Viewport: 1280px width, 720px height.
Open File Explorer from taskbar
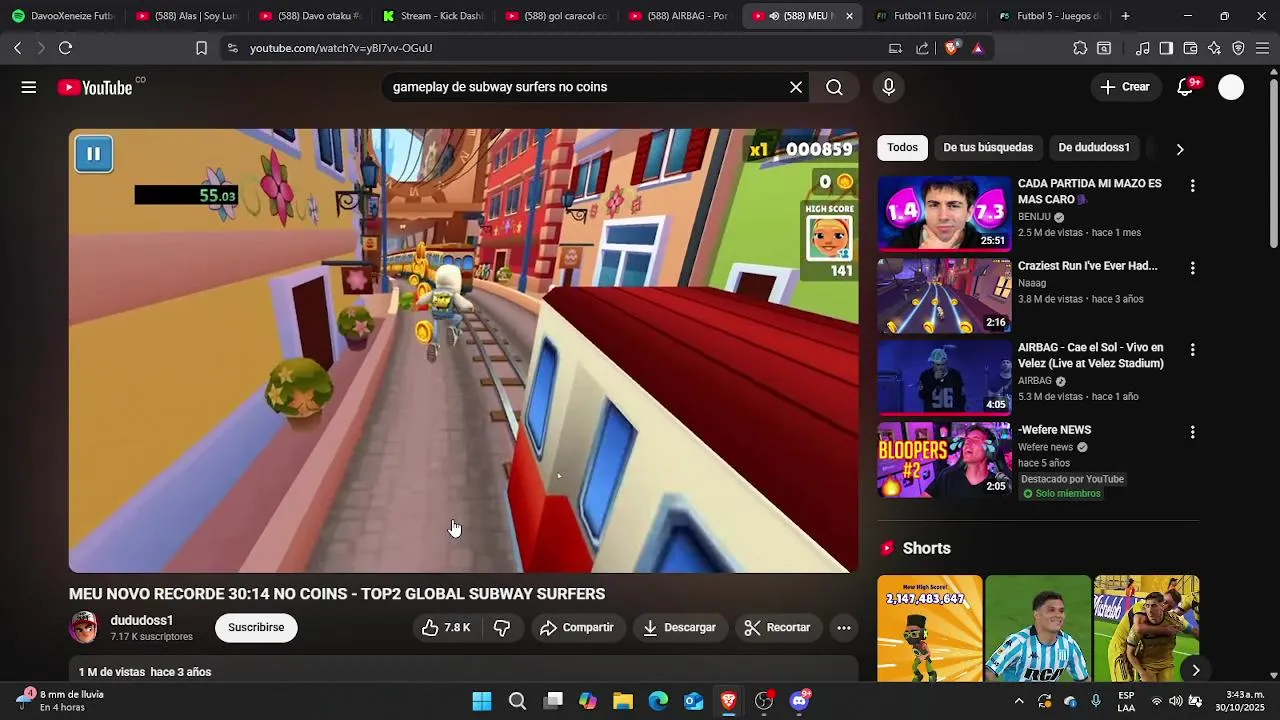tap(623, 701)
